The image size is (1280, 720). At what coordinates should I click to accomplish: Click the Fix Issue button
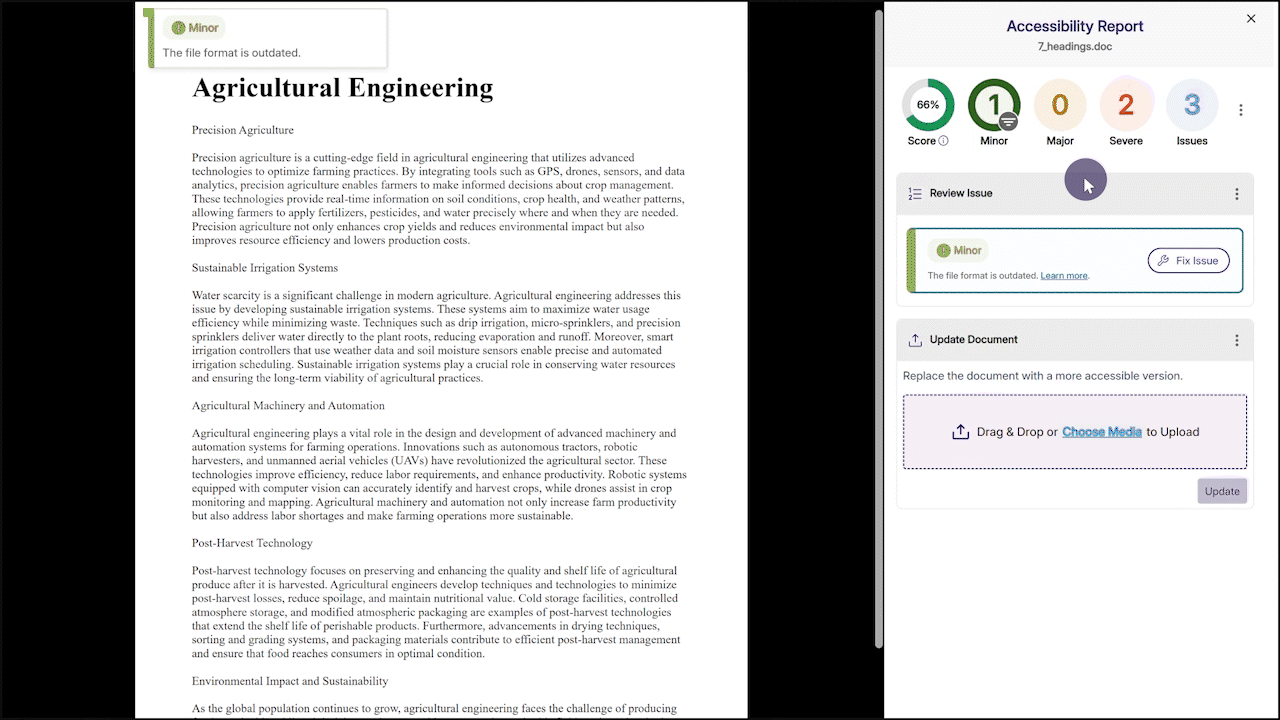pos(1188,261)
